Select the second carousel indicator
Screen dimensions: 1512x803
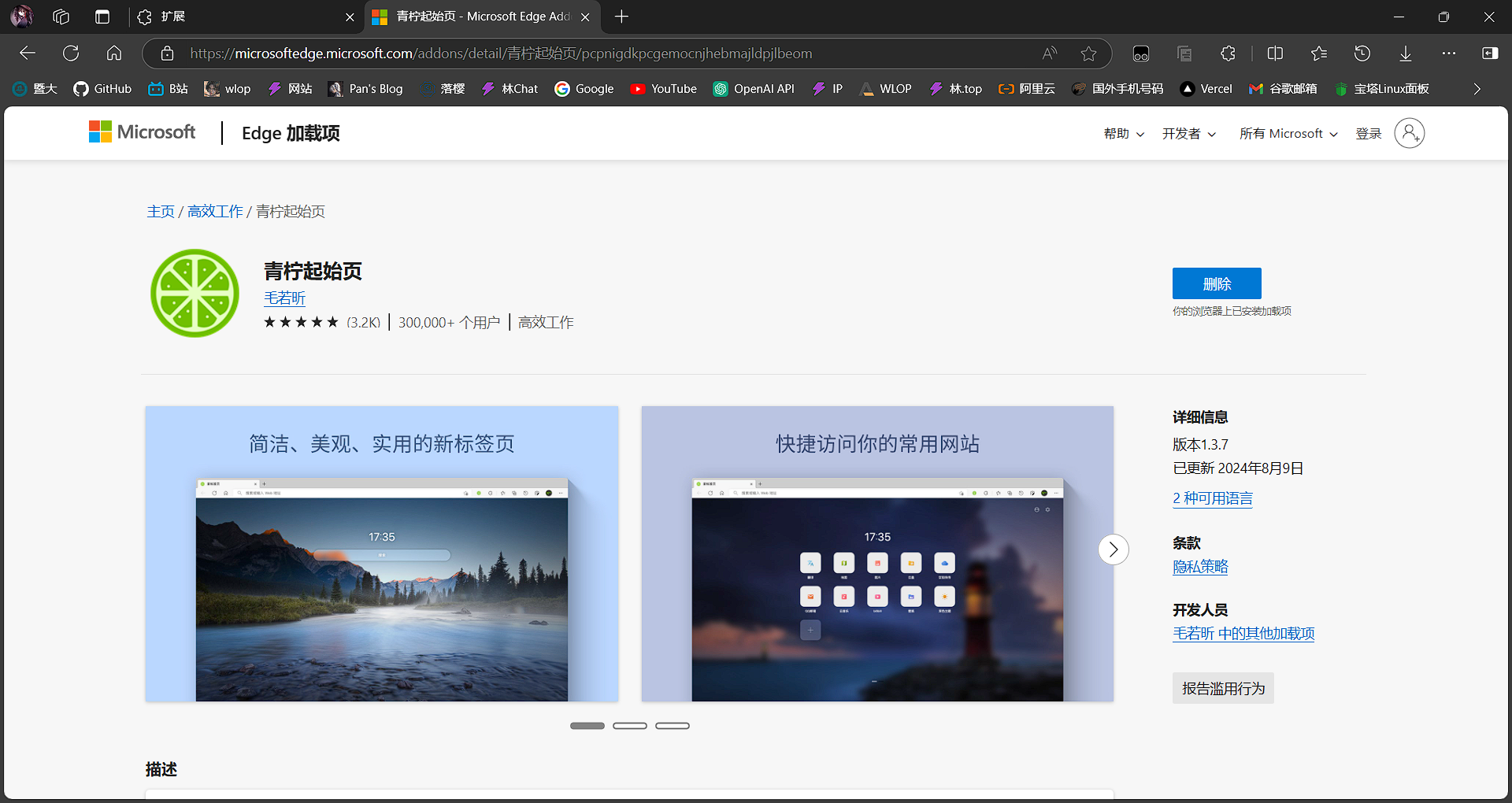(630, 726)
